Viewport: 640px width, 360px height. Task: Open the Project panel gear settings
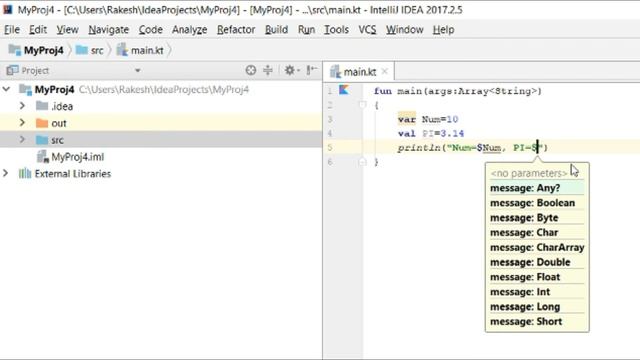point(290,70)
